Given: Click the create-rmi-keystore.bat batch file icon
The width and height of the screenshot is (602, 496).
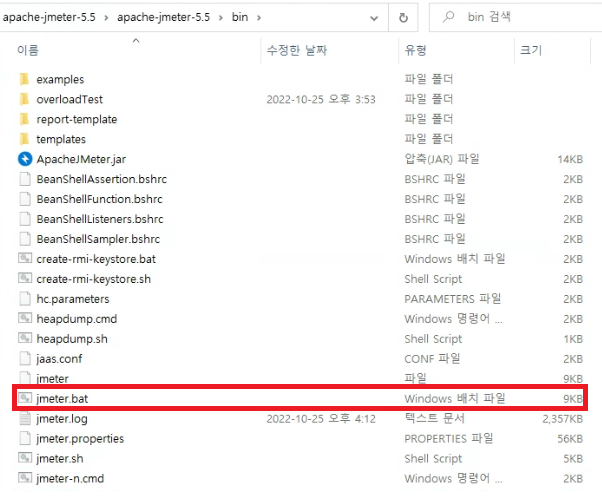Looking at the screenshot, I should click(25, 258).
